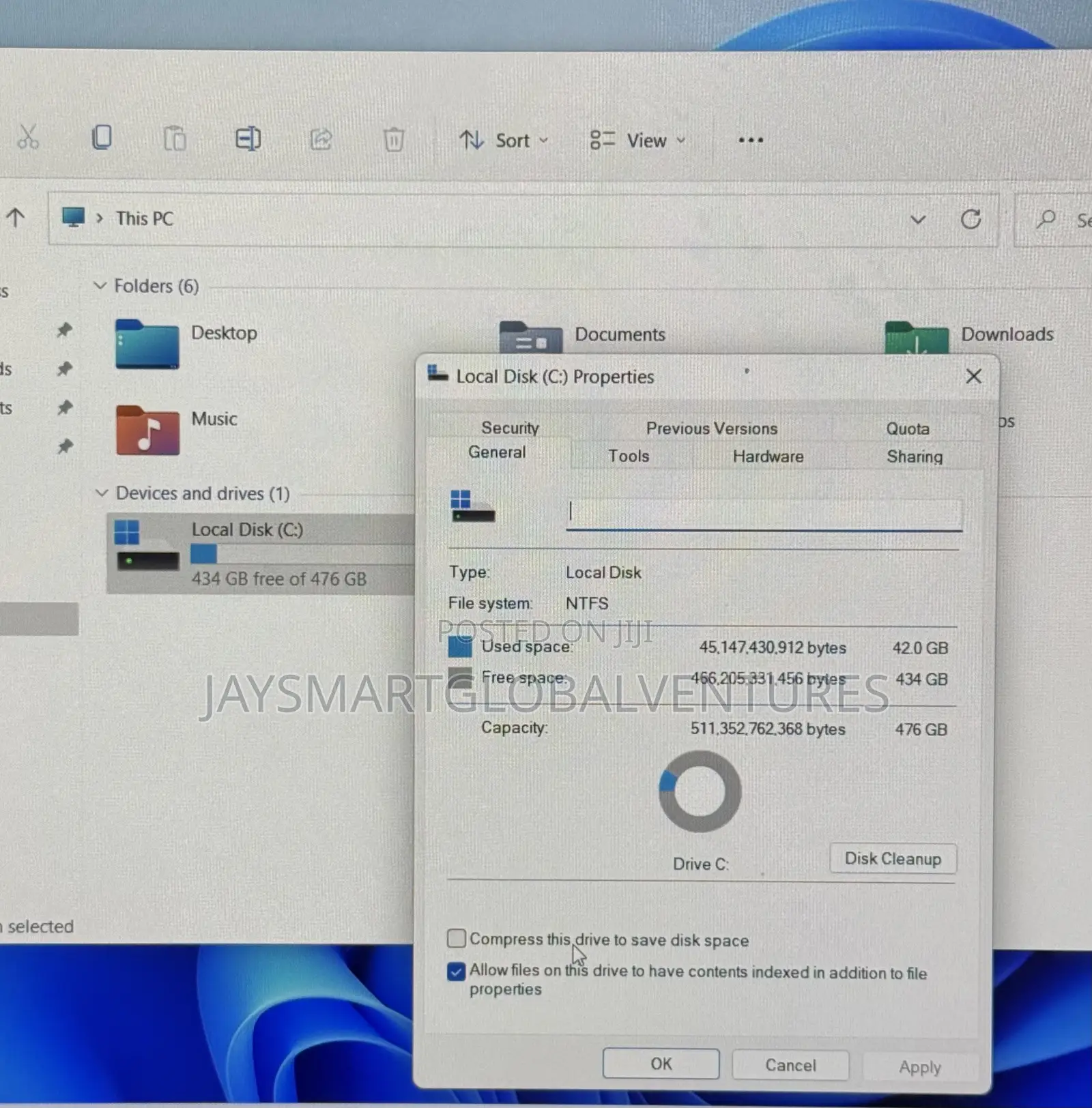This screenshot has width=1092, height=1108.
Task: Click the Share icon in toolbar
Action: point(321,139)
